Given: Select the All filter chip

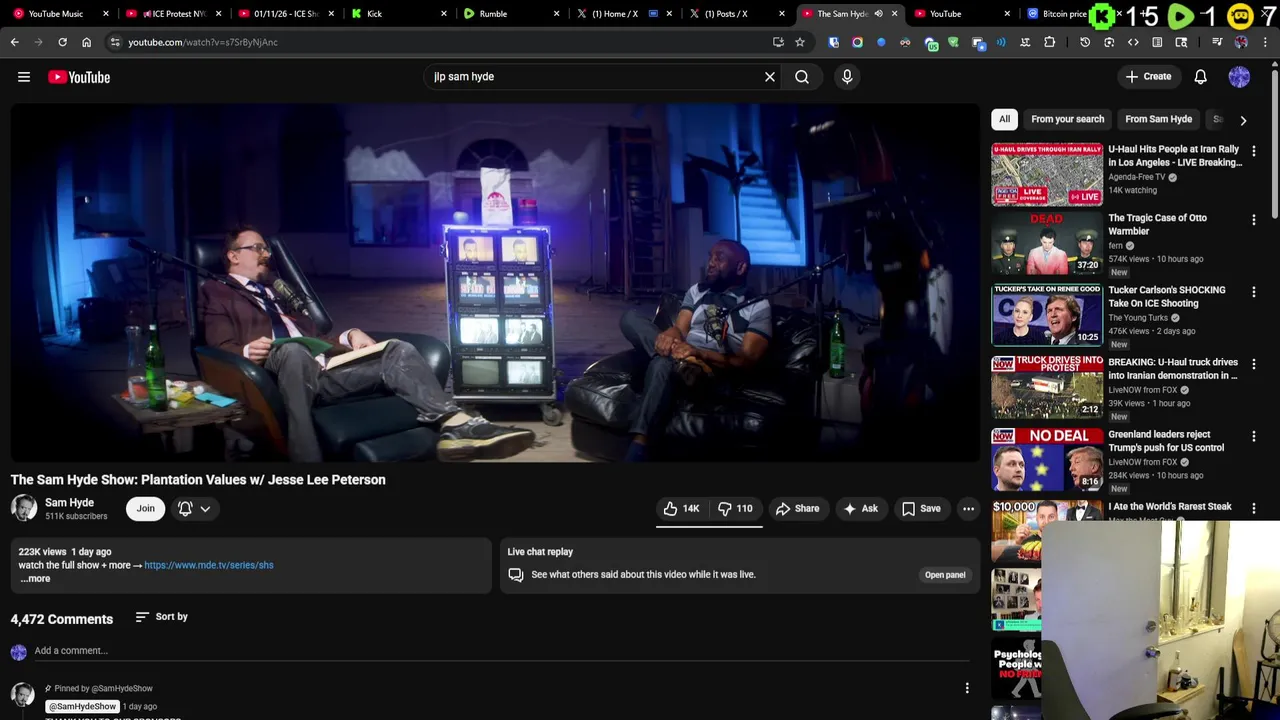Looking at the screenshot, I should click(x=1004, y=119).
